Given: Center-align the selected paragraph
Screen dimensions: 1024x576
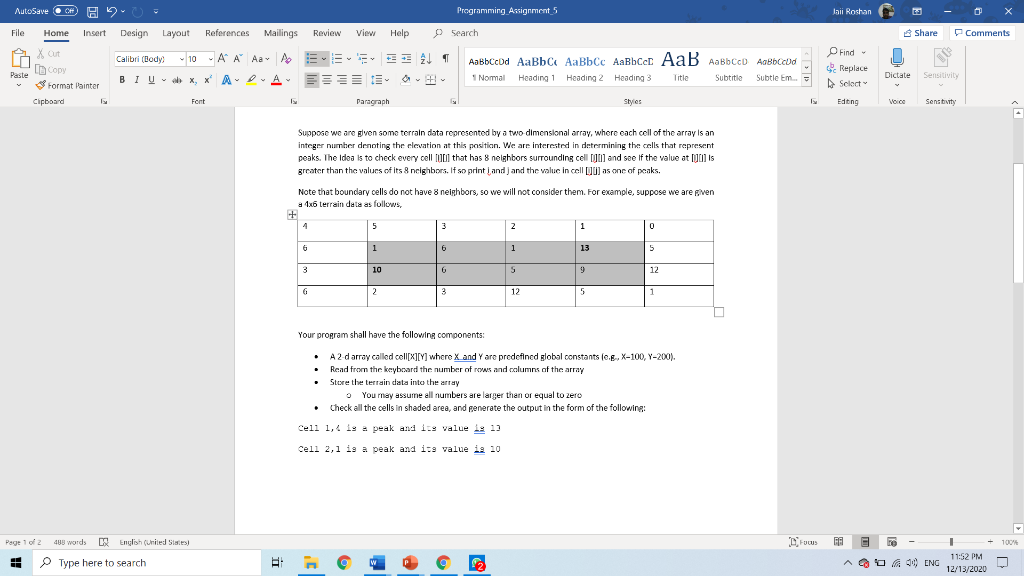Looking at the screenshot, I should pyautogui.click(x=327, y=81).
